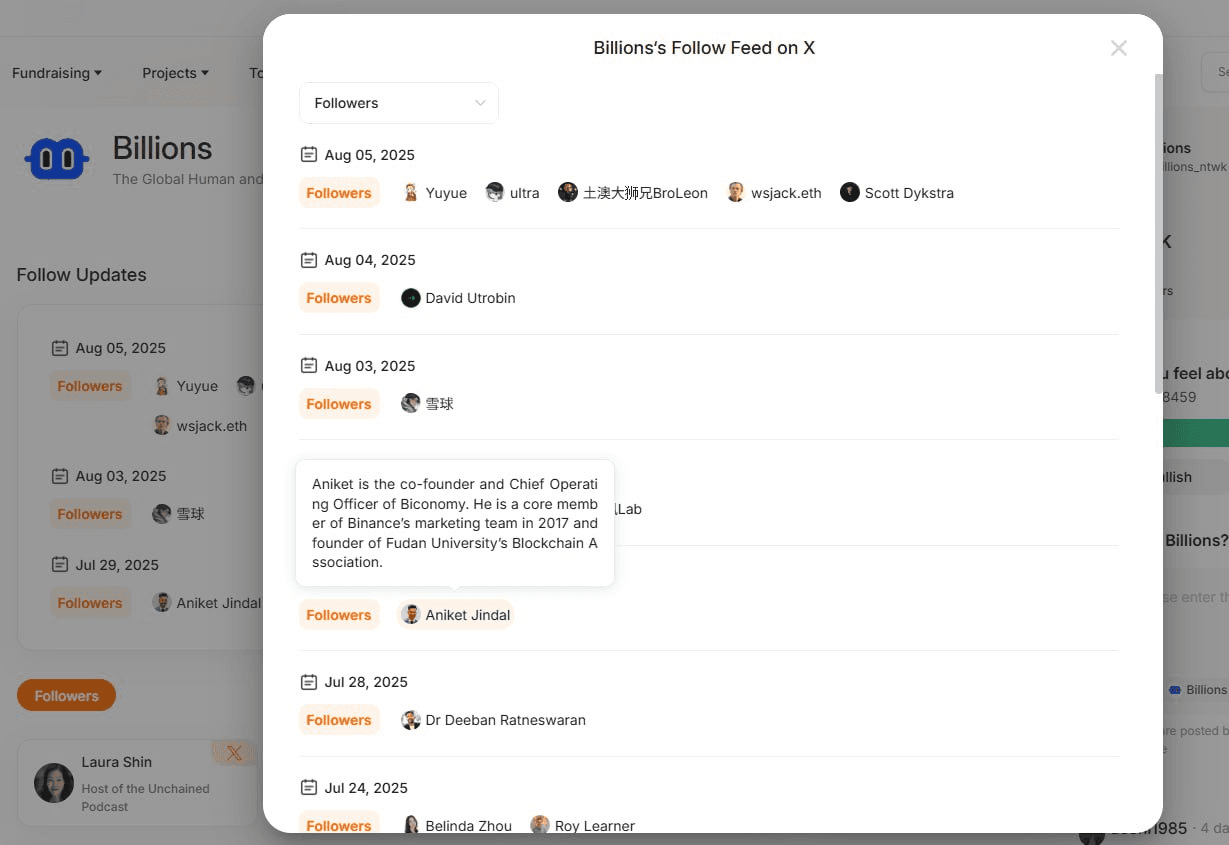Expand the Projects menu
Viewport: 1229px width, 845px height.
click(x=175, y=73)
